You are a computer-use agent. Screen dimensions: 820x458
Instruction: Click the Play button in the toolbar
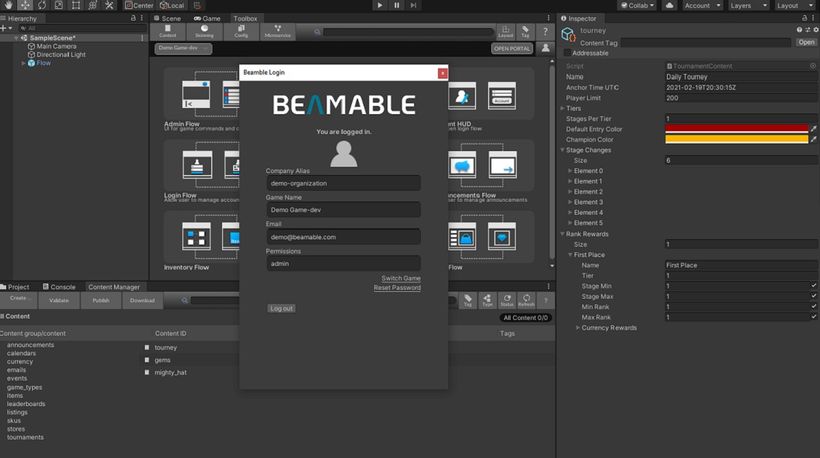[380, 5]
